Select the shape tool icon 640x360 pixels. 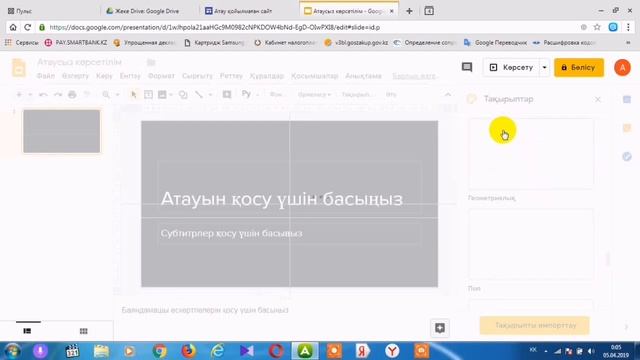[x=183, y=95]
